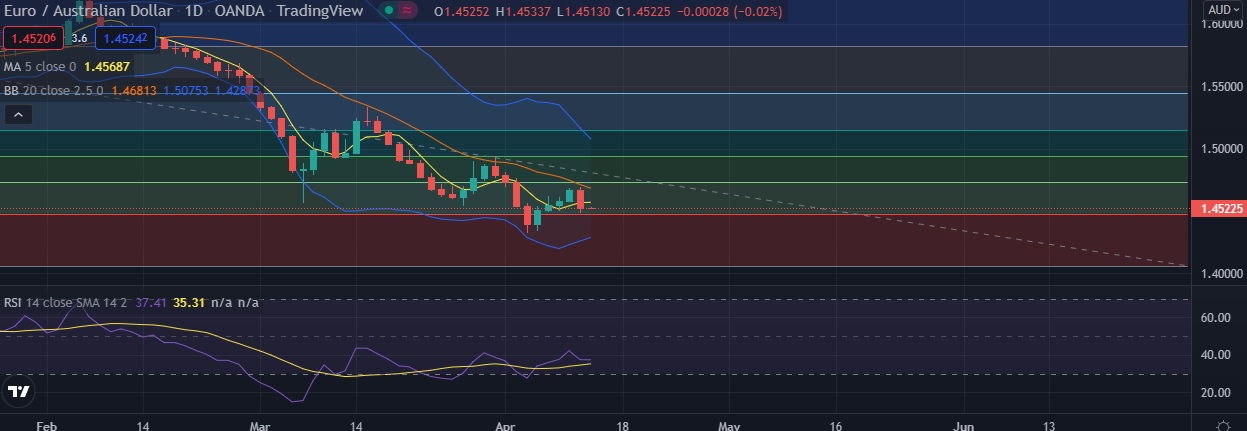Click the 13 date label on the time axis
Screen dimensions: 1247x431
[1048, 426]
